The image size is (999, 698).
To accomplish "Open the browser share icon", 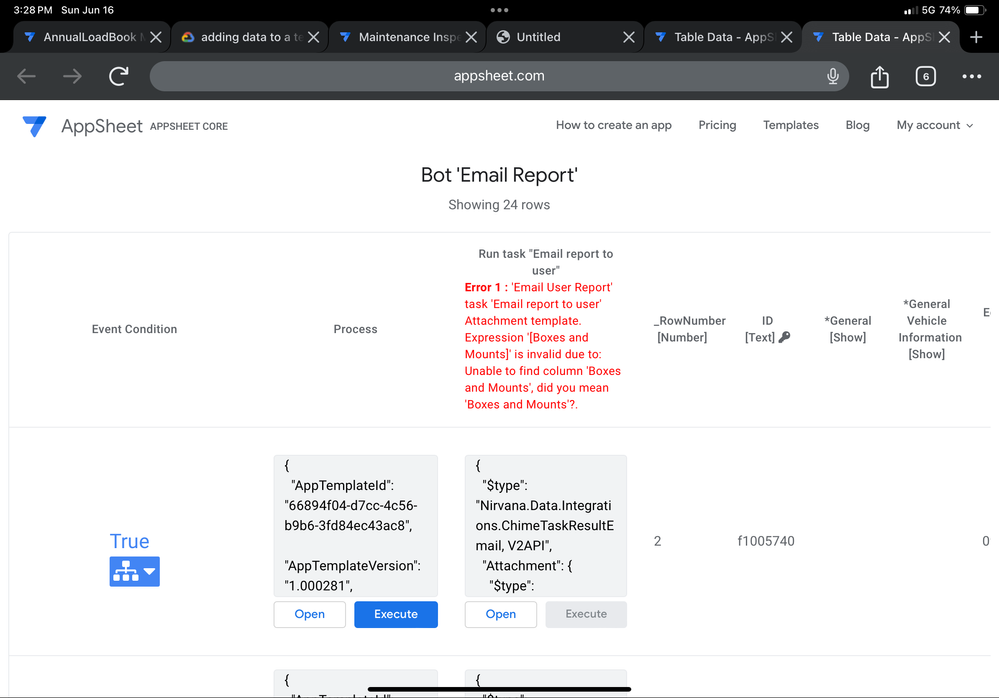I will click(x=879, y=76).
